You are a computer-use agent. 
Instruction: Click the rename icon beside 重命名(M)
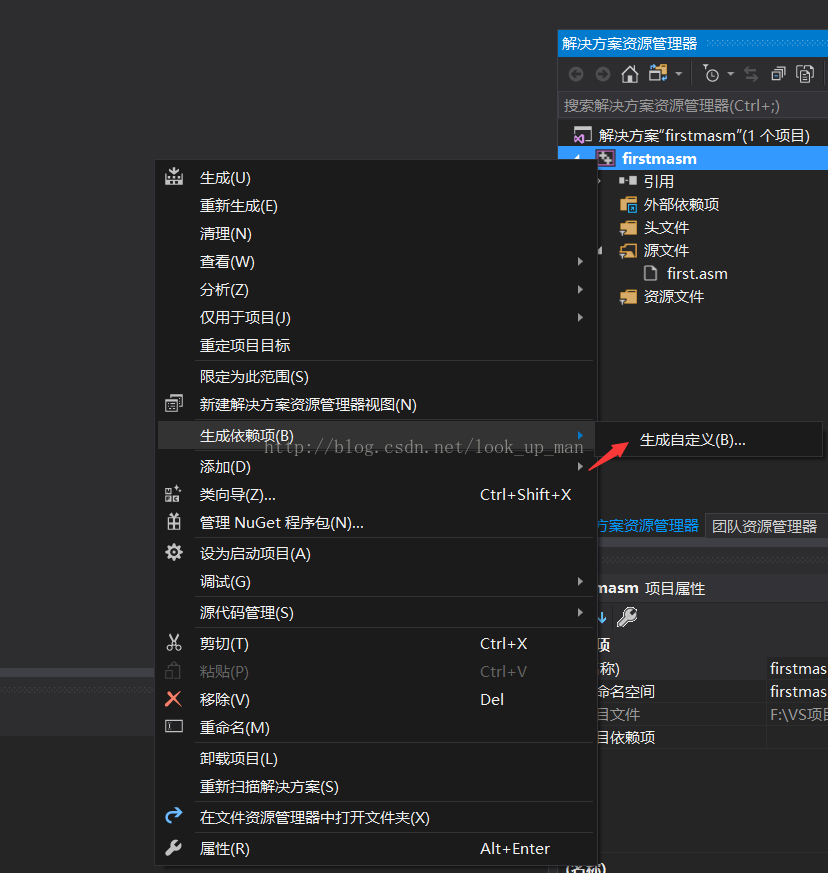click(x=174, y=726)
